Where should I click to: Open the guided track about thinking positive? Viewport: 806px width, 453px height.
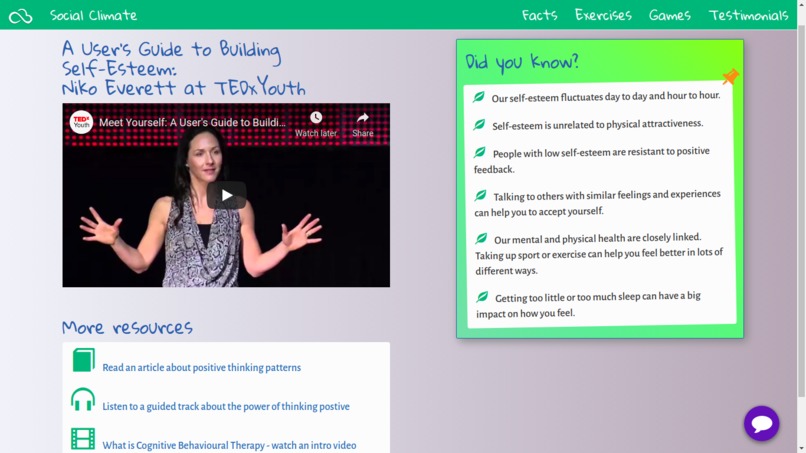pyautogui.click(x=226, y=406)
